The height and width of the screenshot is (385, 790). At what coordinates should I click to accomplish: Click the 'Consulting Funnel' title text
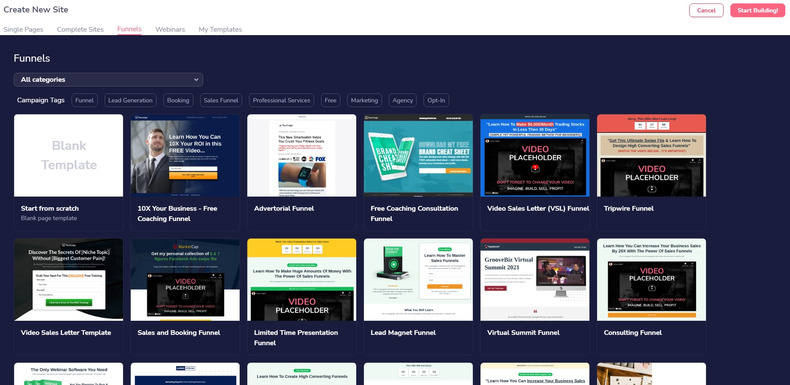[x=633, y=333]
